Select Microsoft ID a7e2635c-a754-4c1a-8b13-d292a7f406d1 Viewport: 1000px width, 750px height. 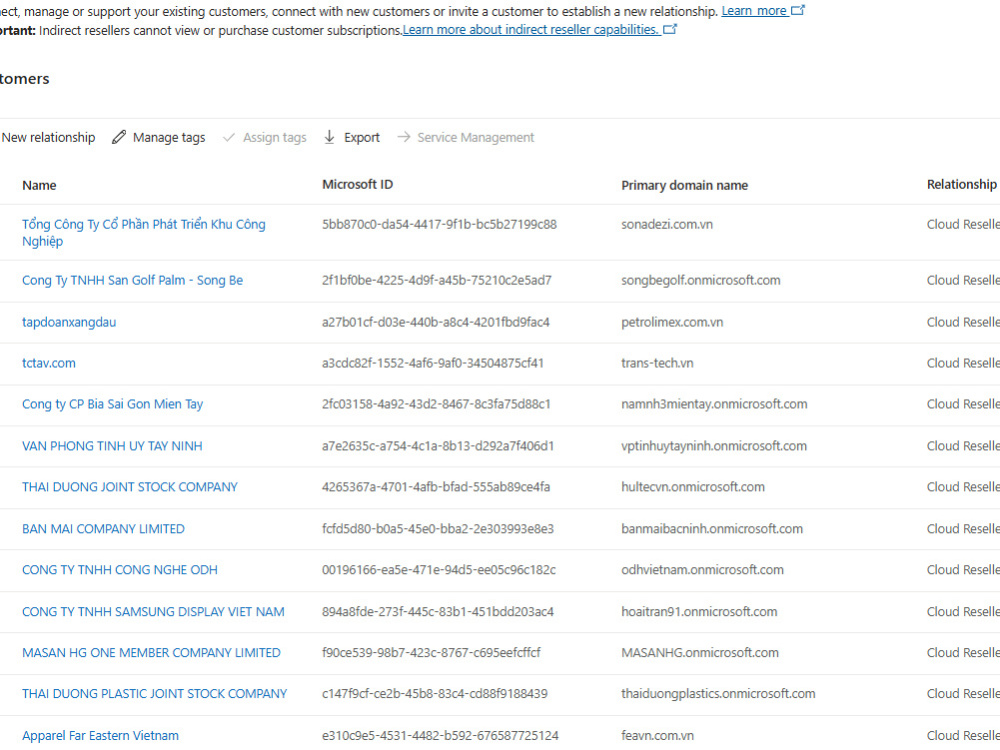pos(438,446)
